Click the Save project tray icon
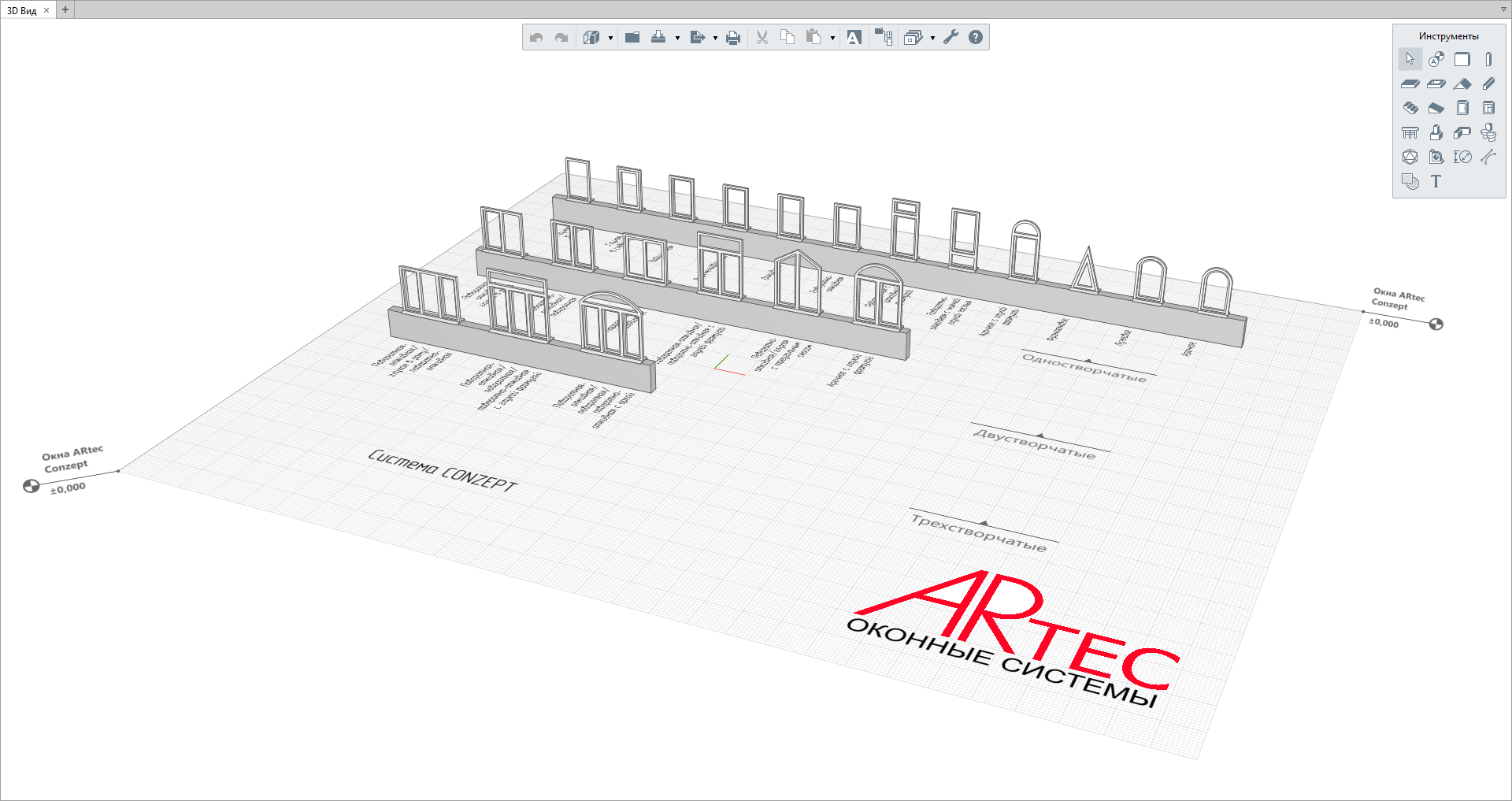The height and width of the screenshot is (801, 1512). pyautogui.click(x=658, y=37)
